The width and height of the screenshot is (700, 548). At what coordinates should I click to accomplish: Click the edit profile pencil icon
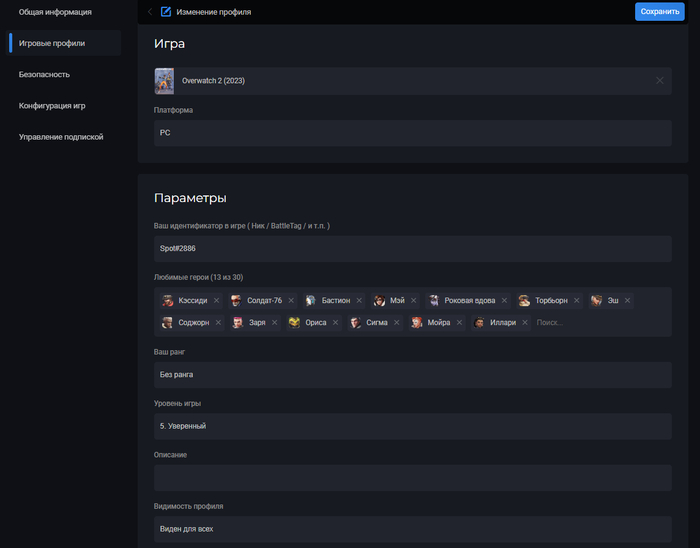click(166, 12)
